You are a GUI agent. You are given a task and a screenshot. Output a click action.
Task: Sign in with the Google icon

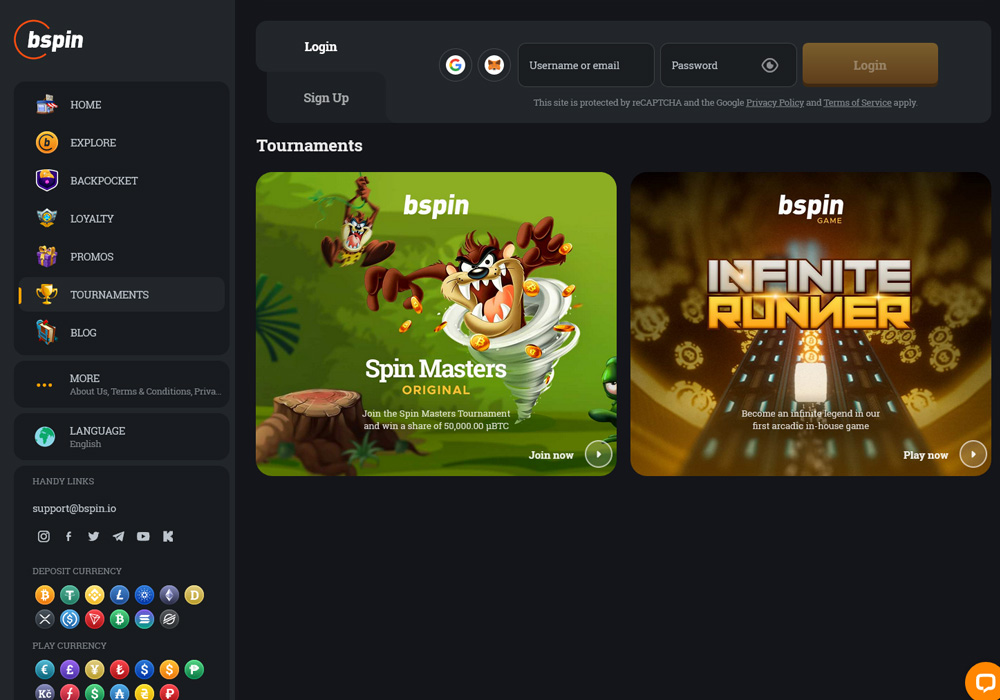[x=455, y=65]
